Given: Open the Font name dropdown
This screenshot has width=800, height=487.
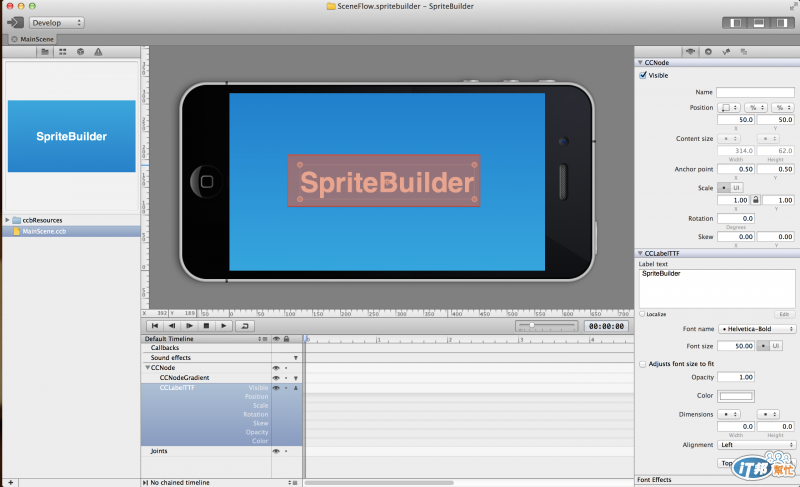Looking at the screenshot, I should 757,329.
